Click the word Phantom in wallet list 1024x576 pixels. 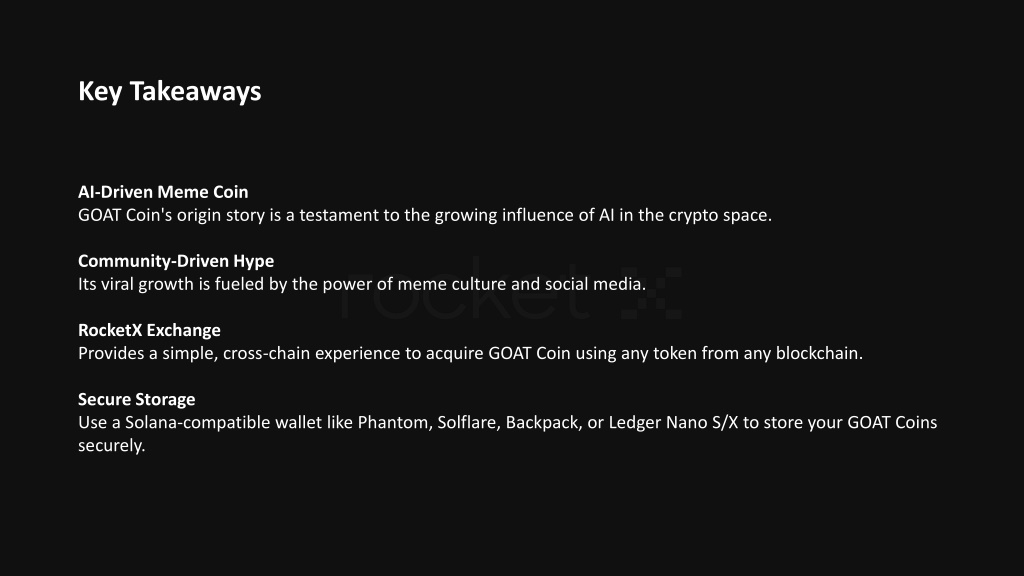coord(394,423)
